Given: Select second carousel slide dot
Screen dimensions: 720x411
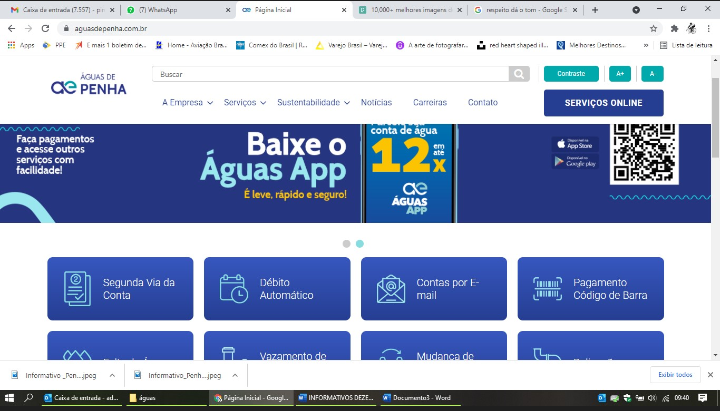Looking at the screenshot, I should 360,244.
